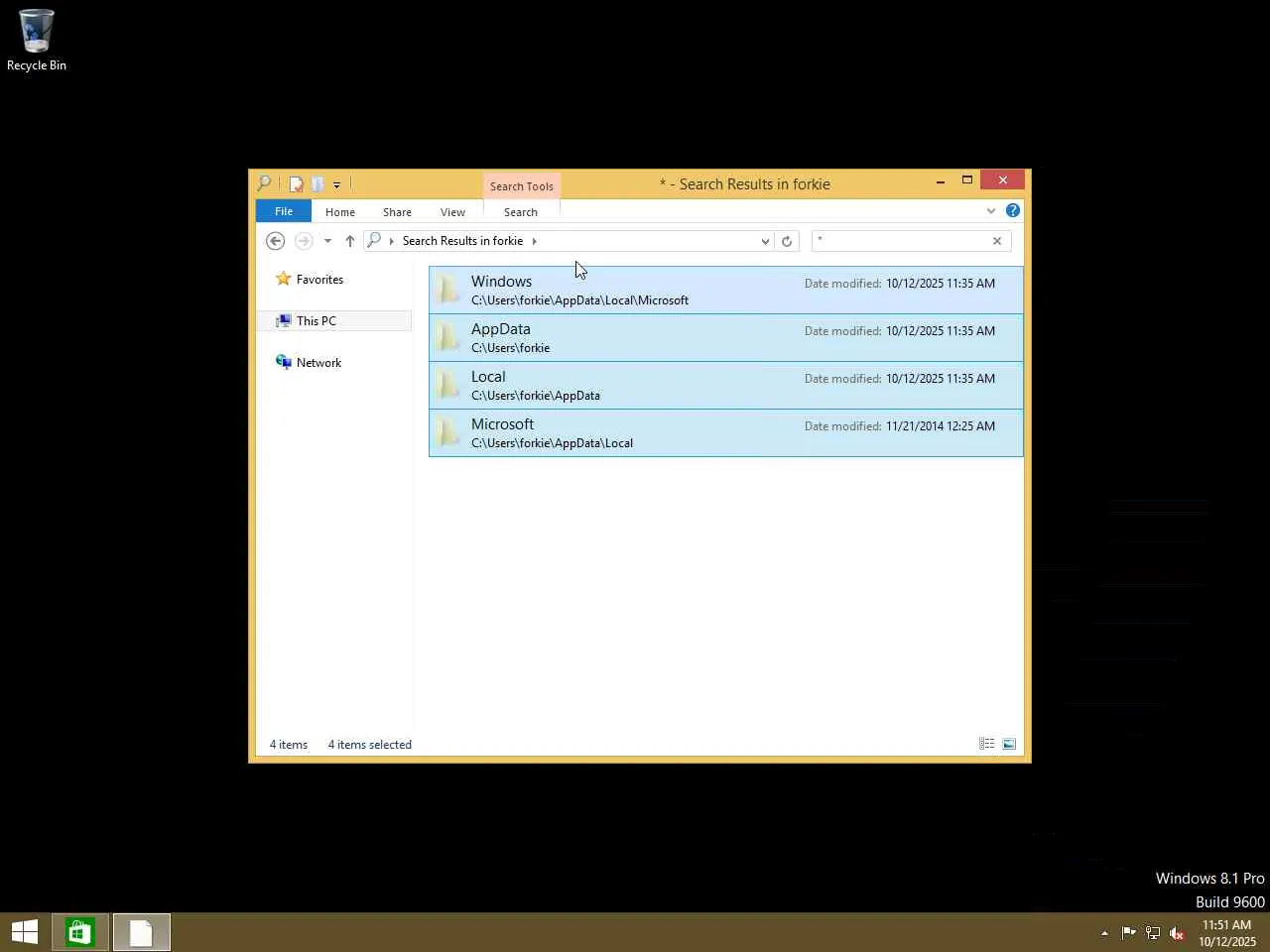This screenshot has width=1270, height=952.
Task: Open the Action Center flag icon
Action: [1128, 932]
